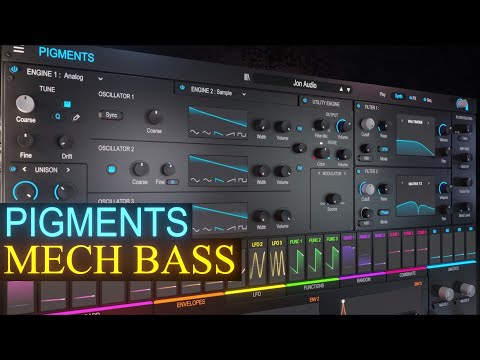Viewport: 480px width, 360px height.
Task: Select next preset with down arrow
Action: coord(348,90)
